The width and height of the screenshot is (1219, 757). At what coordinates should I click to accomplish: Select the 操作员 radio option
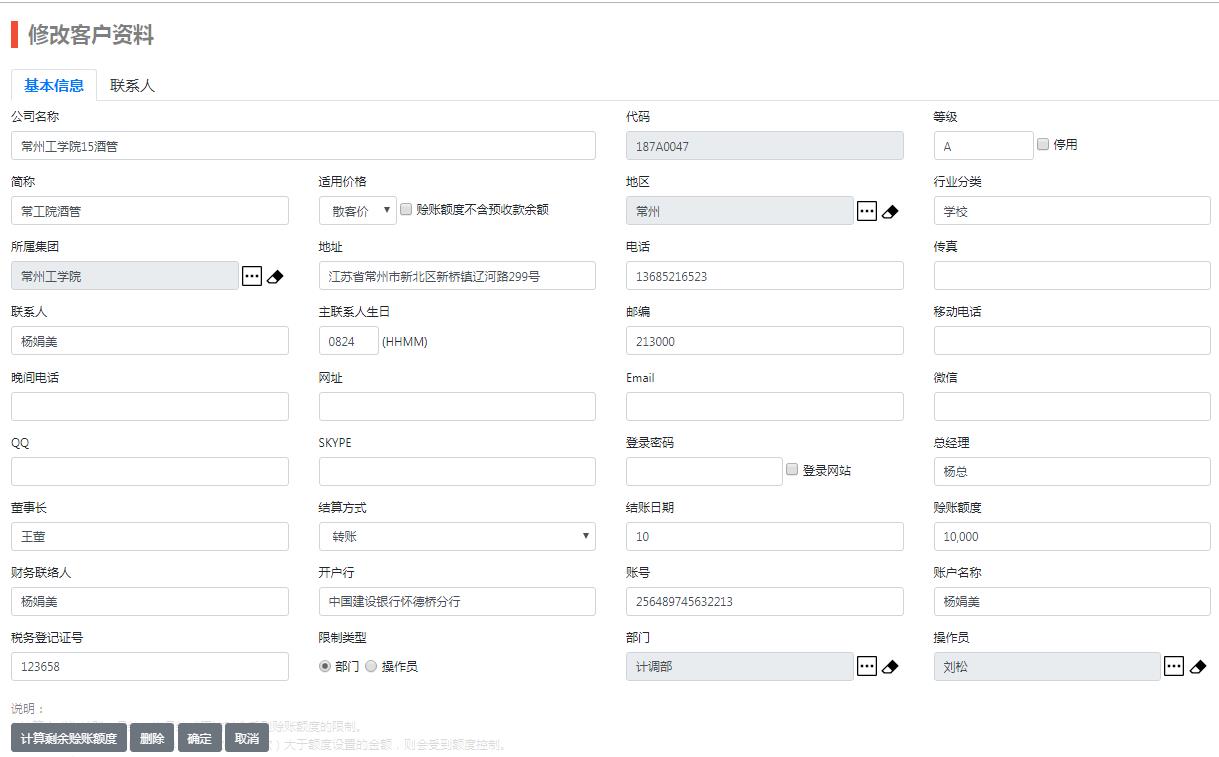pos(371,666)
